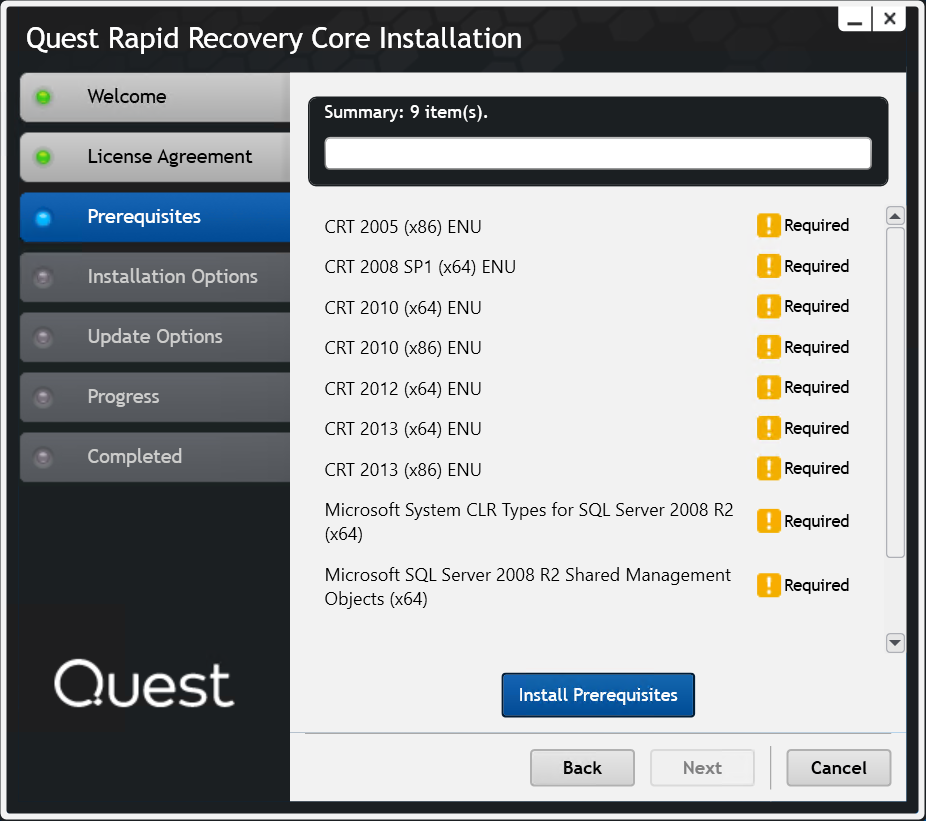The width and height of the screenshot is (926, 821).
Task: Click the scrollbar down arrow
Action: [x=895, y=643]
